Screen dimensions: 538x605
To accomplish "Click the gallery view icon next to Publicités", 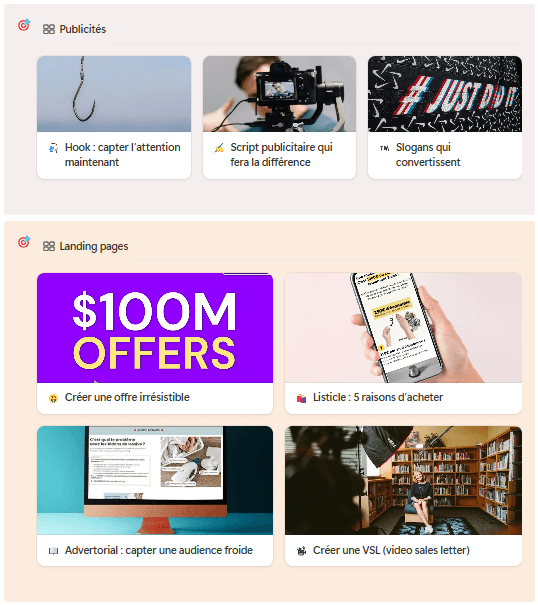I will (x=49, y=29).
